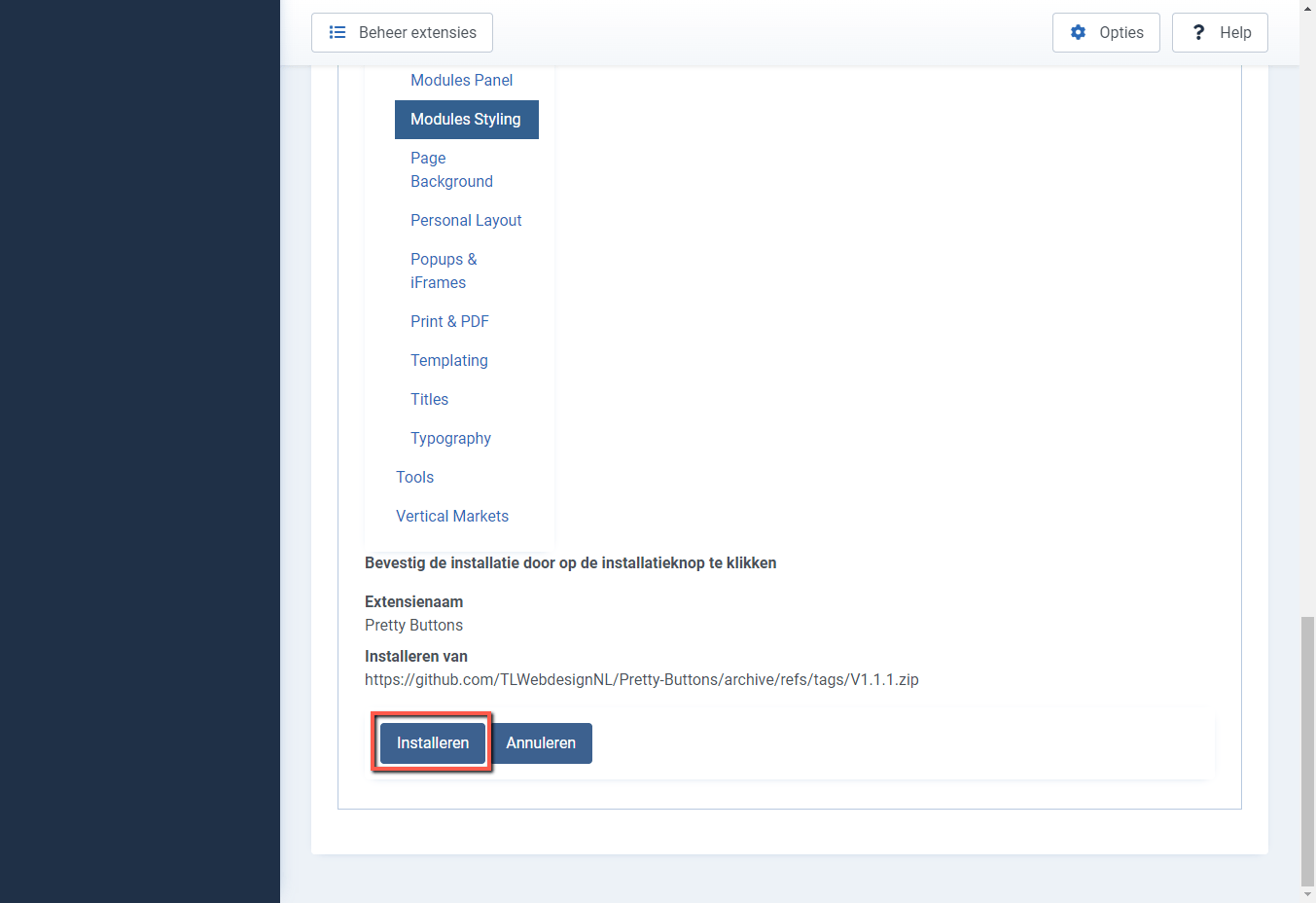Select the Typography category
Screen dimensions: 1316x903
[x=450, y=438]
